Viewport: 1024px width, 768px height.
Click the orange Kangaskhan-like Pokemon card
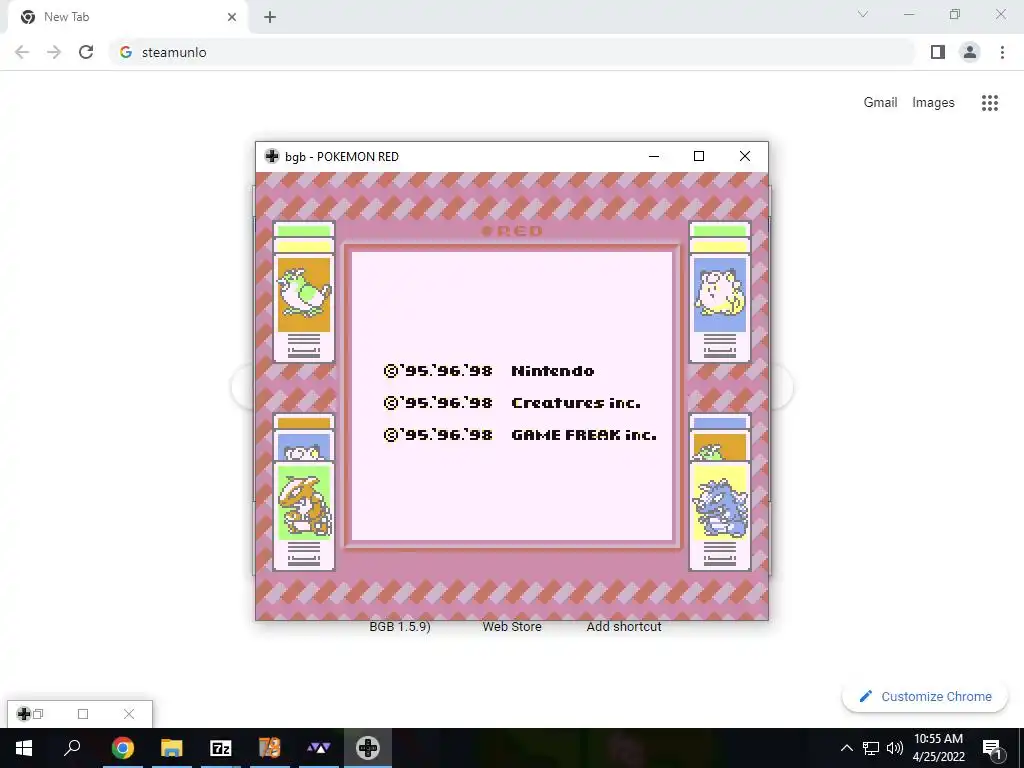304,515
